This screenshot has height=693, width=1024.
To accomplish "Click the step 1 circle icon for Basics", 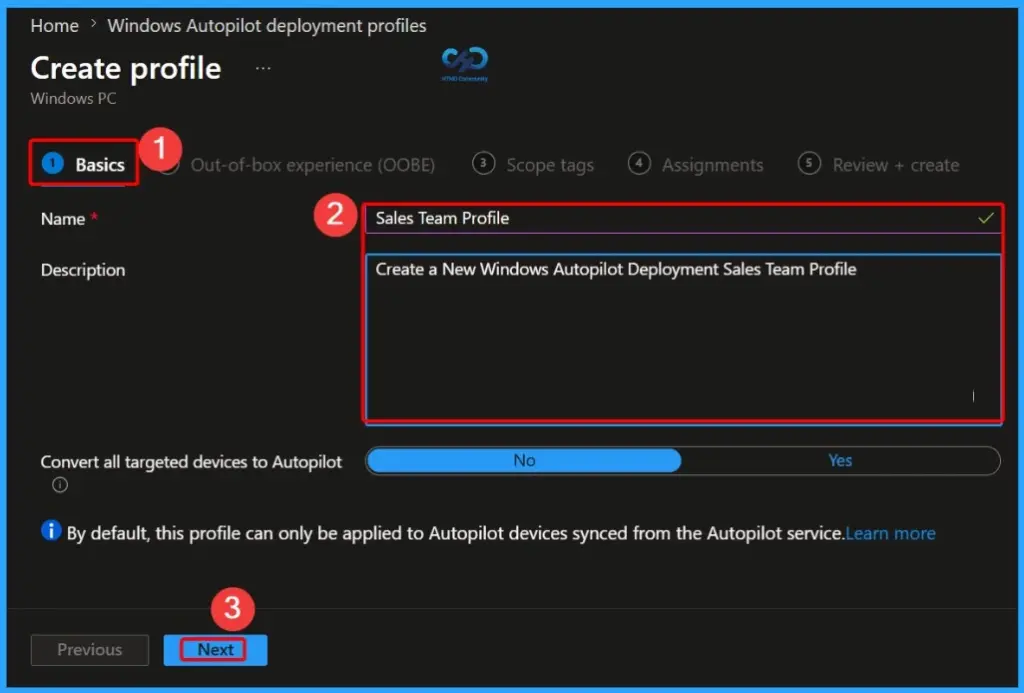I will point(53,163).
